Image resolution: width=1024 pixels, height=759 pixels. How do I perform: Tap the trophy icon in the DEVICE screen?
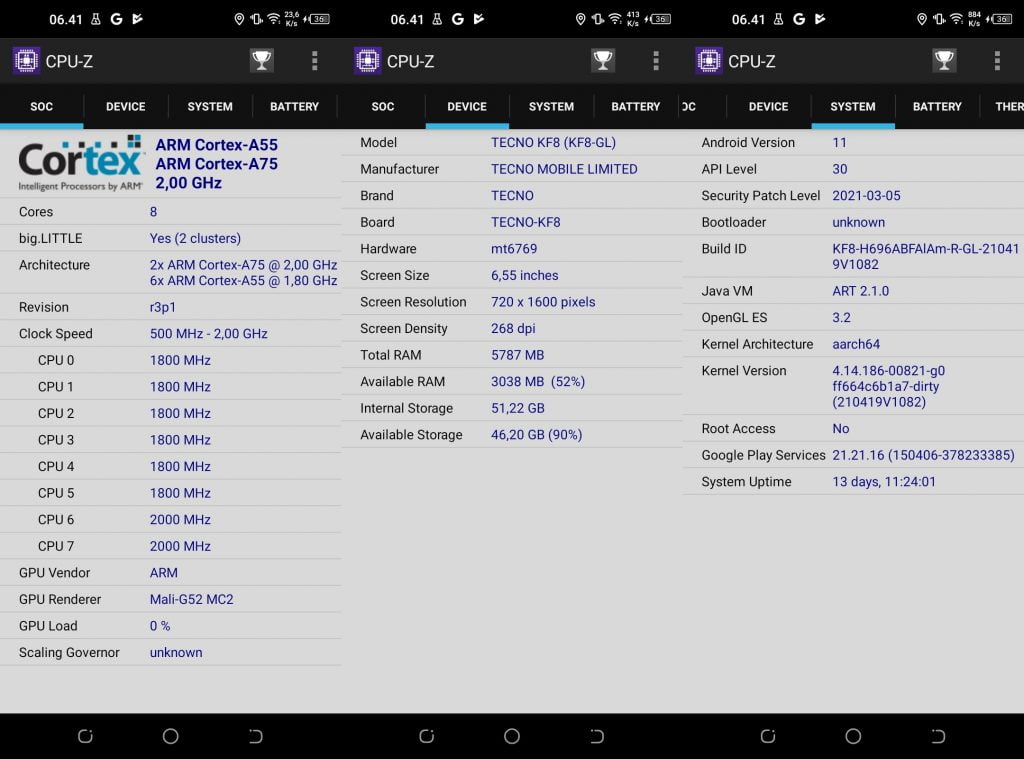point(603,61)
